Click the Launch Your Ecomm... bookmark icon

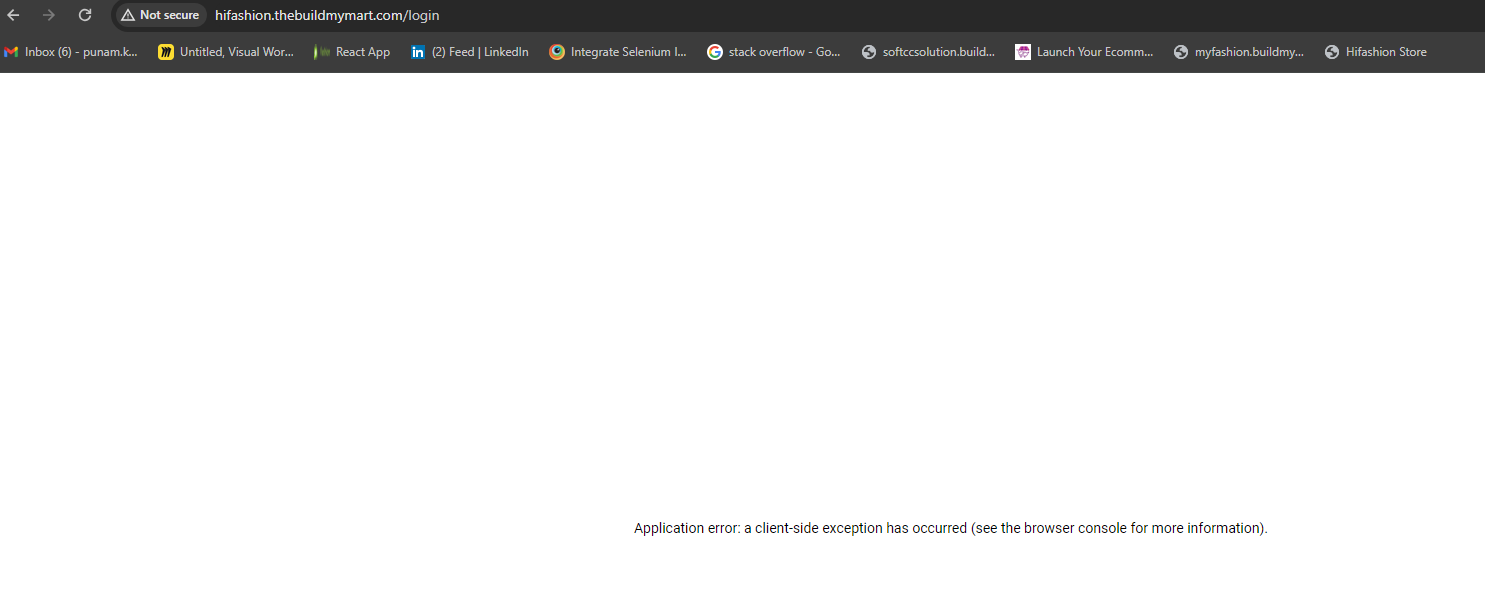(x=1023, y=52)
